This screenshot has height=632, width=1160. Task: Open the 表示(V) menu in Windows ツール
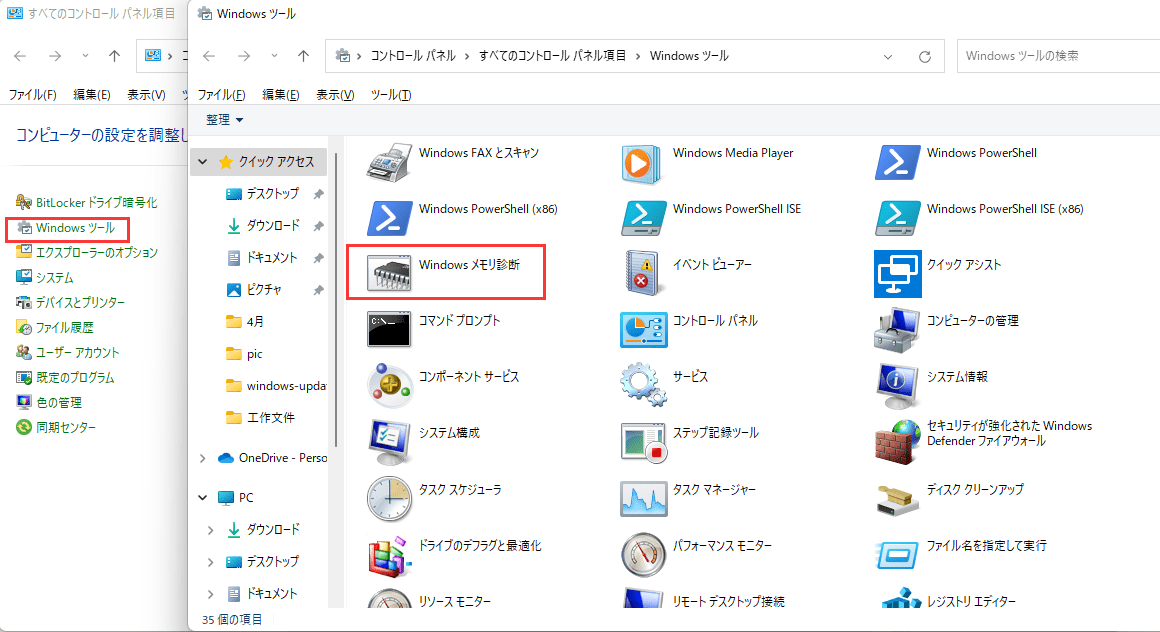point(335,95)
